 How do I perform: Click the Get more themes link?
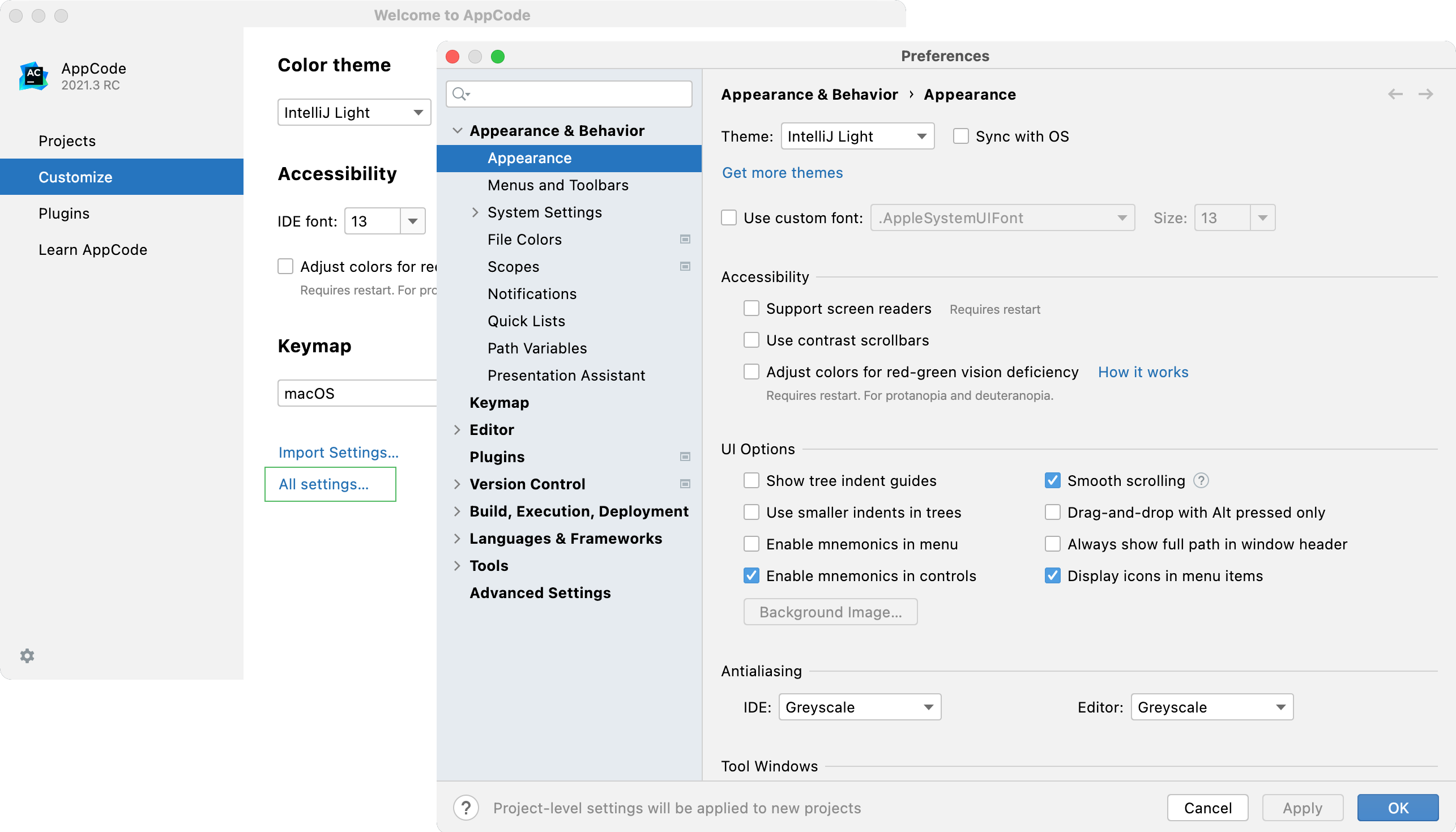782,173
